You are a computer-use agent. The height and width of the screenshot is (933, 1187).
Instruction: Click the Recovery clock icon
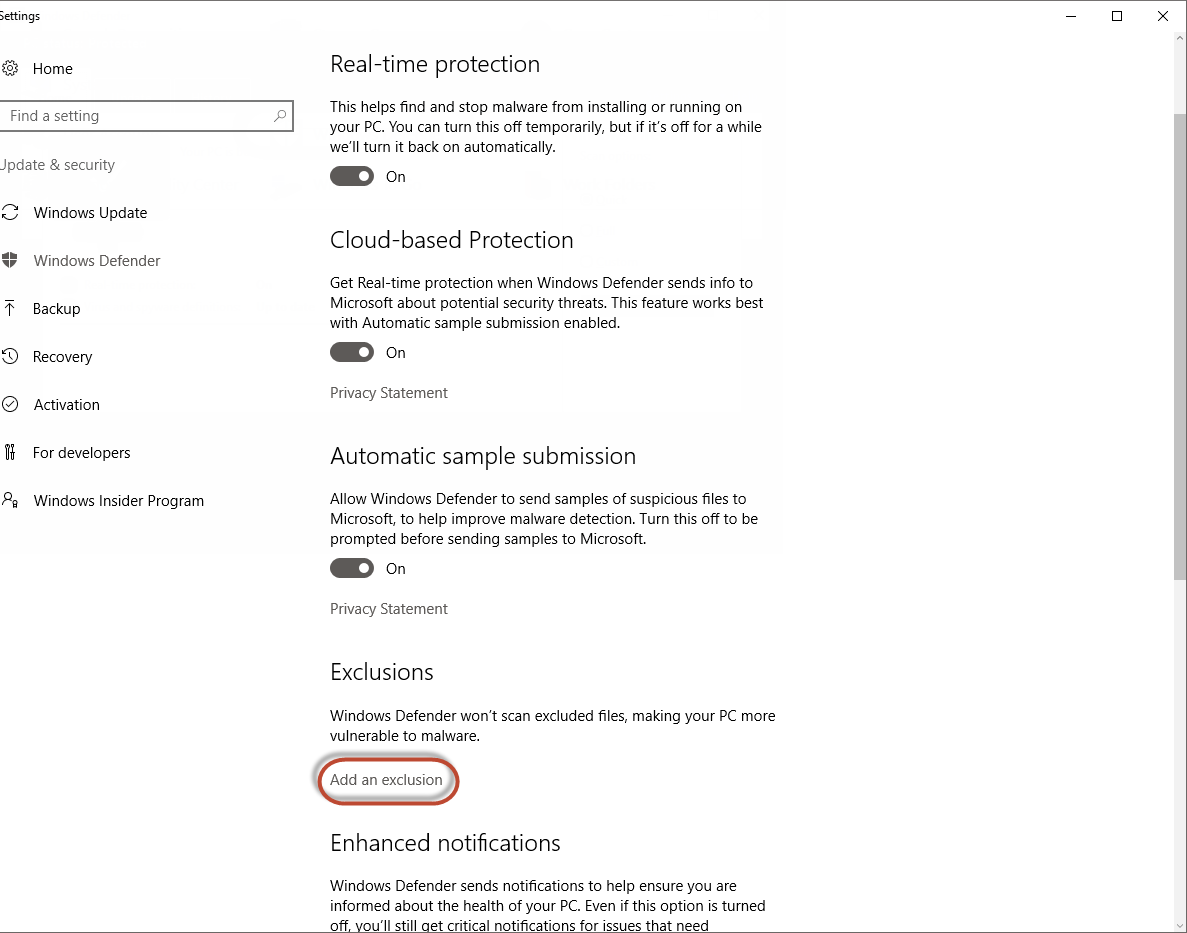[8, 356]
